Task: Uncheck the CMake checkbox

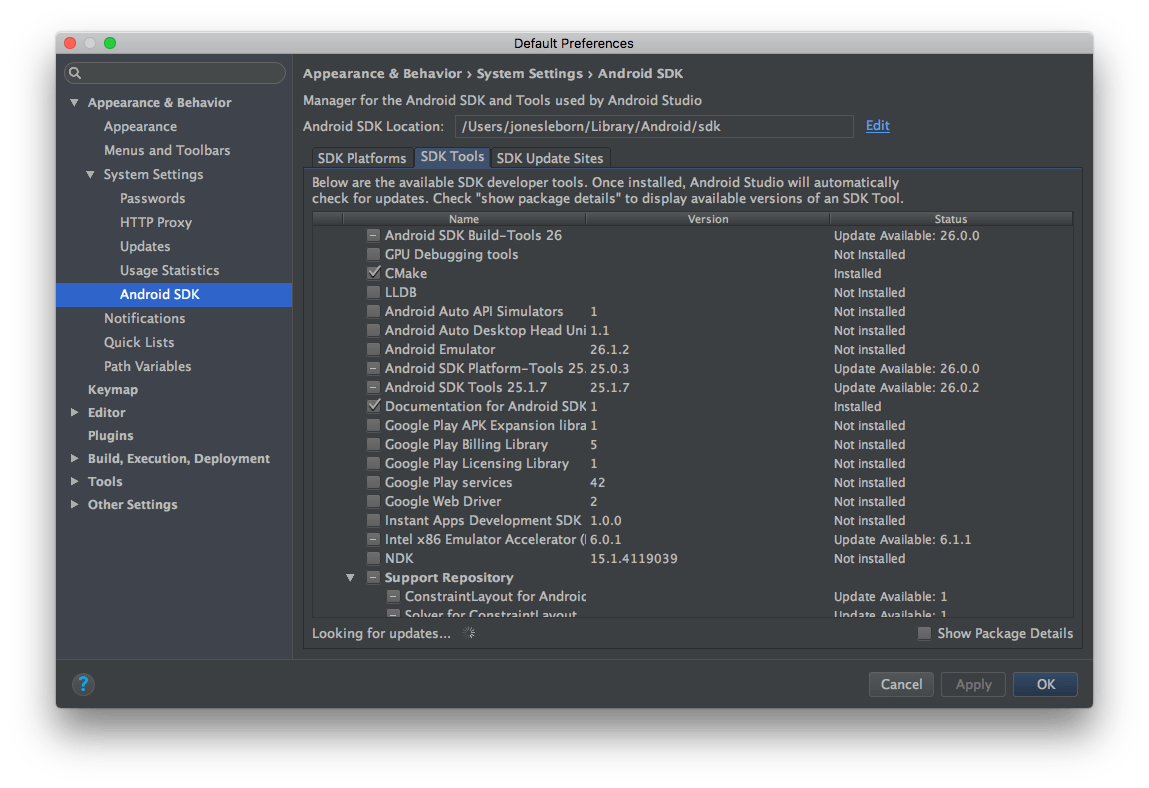Action: tap(373, 273)
